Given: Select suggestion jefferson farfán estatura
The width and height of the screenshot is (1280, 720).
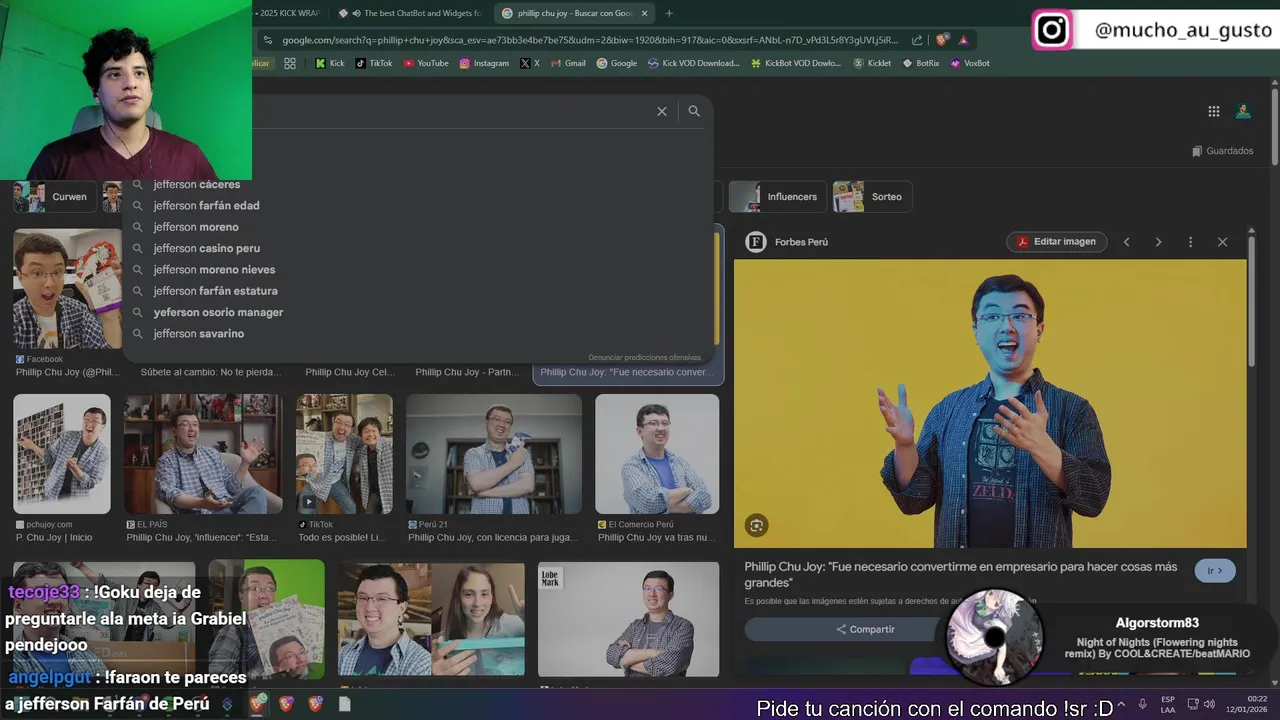Looking at the screenshot, I should [x=420, y=291].
